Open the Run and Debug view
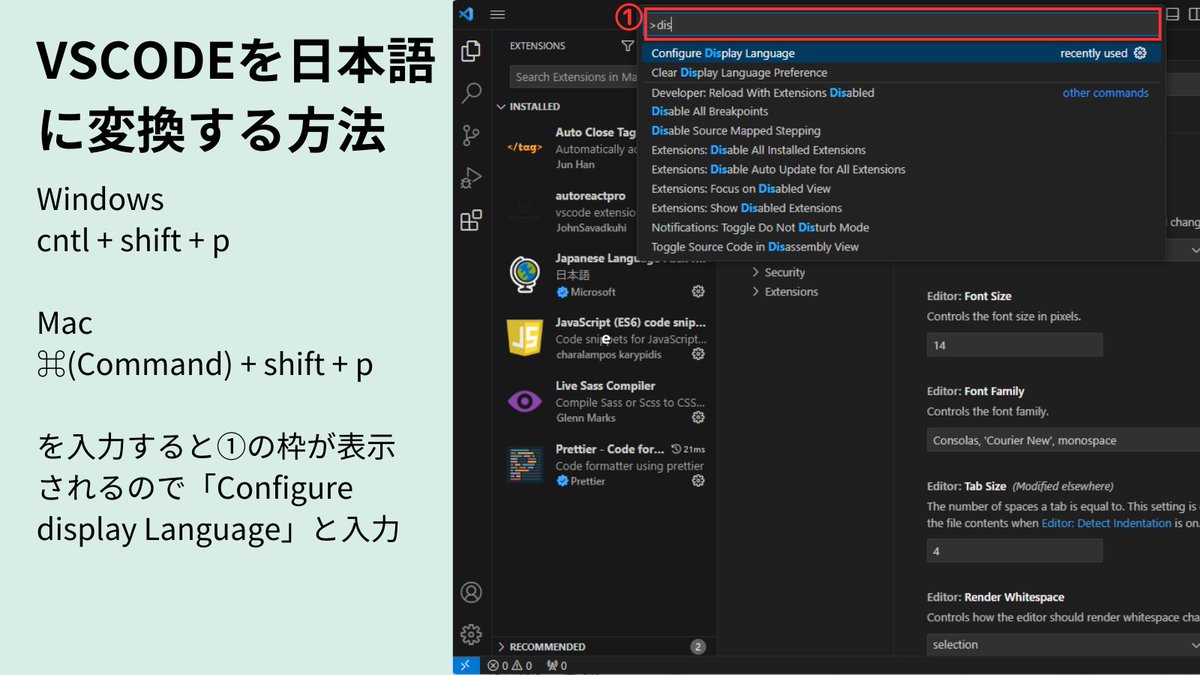This screenshot has width=1200, height=675. (471, 178)
